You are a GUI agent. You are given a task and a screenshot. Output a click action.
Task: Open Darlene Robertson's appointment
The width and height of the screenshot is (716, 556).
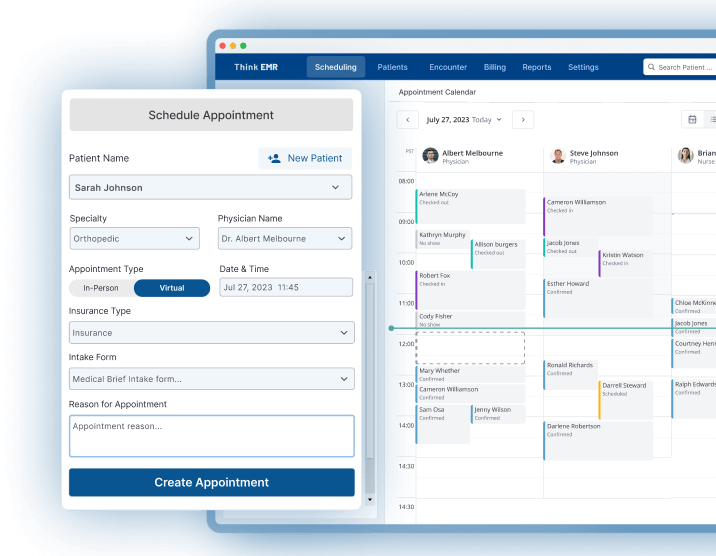598,441
